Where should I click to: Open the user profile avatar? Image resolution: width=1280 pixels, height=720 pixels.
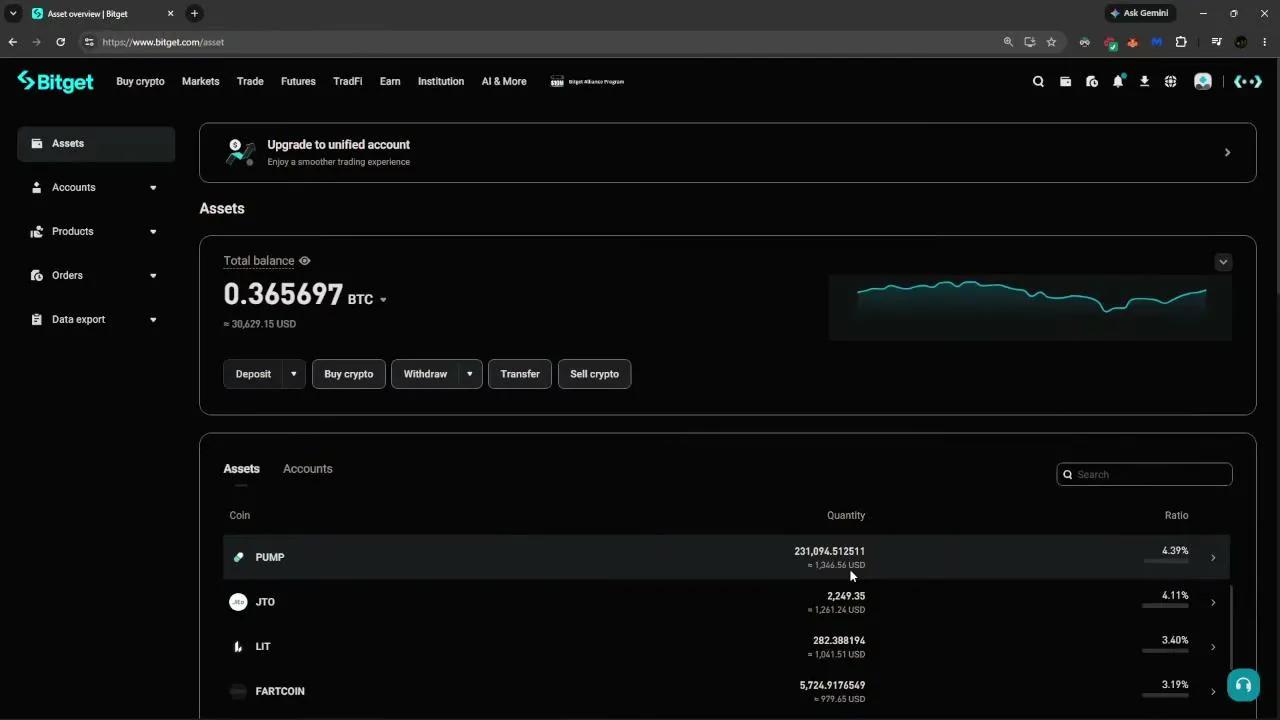pyautogui.click(x=1203, y=82)
